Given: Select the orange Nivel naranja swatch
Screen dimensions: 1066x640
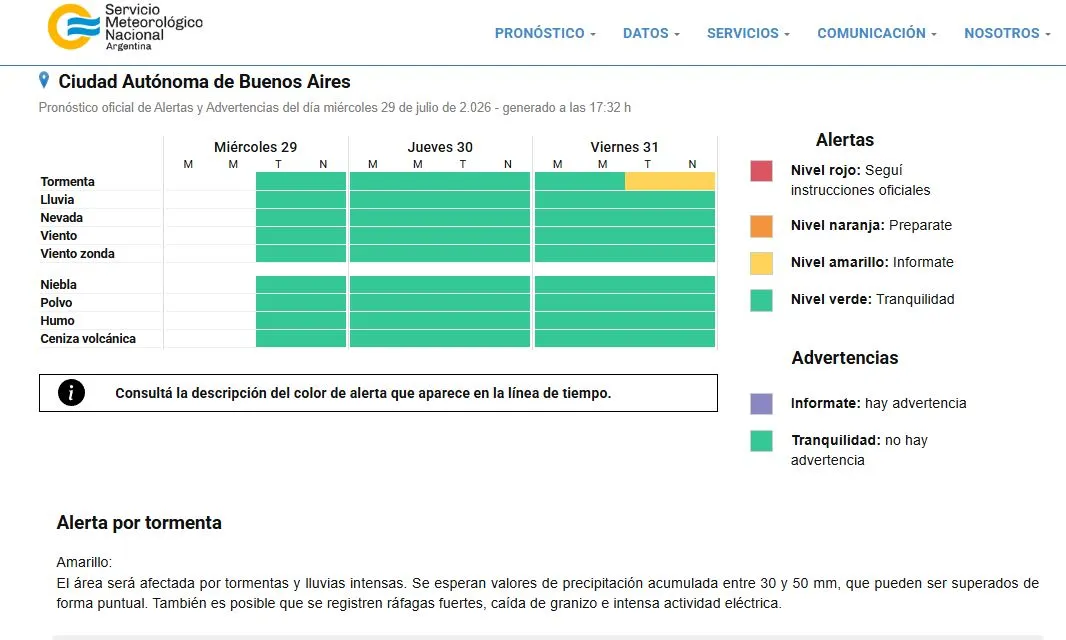Looking at the screenshot, I should coord(761,226).
